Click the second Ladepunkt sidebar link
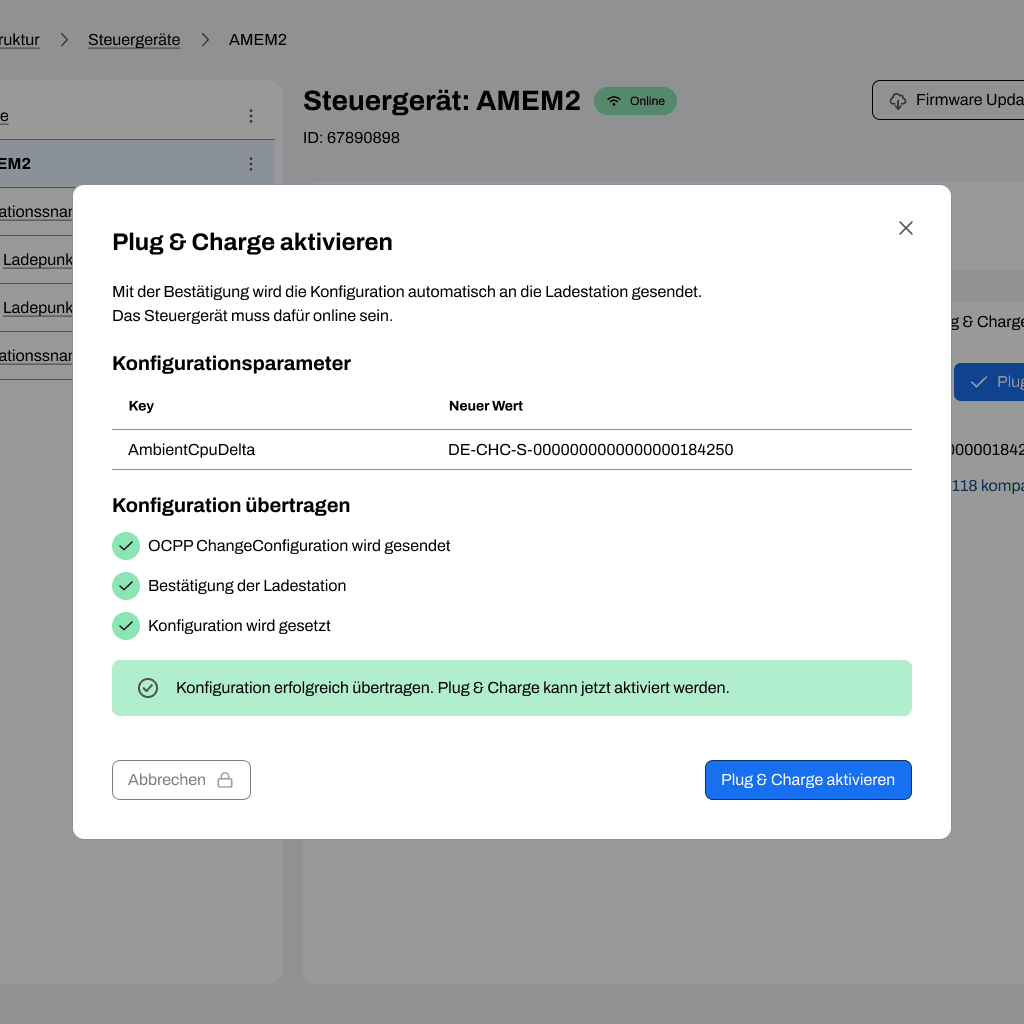The width and height of the screenshot is (1024, 1024). pos(37,308)
